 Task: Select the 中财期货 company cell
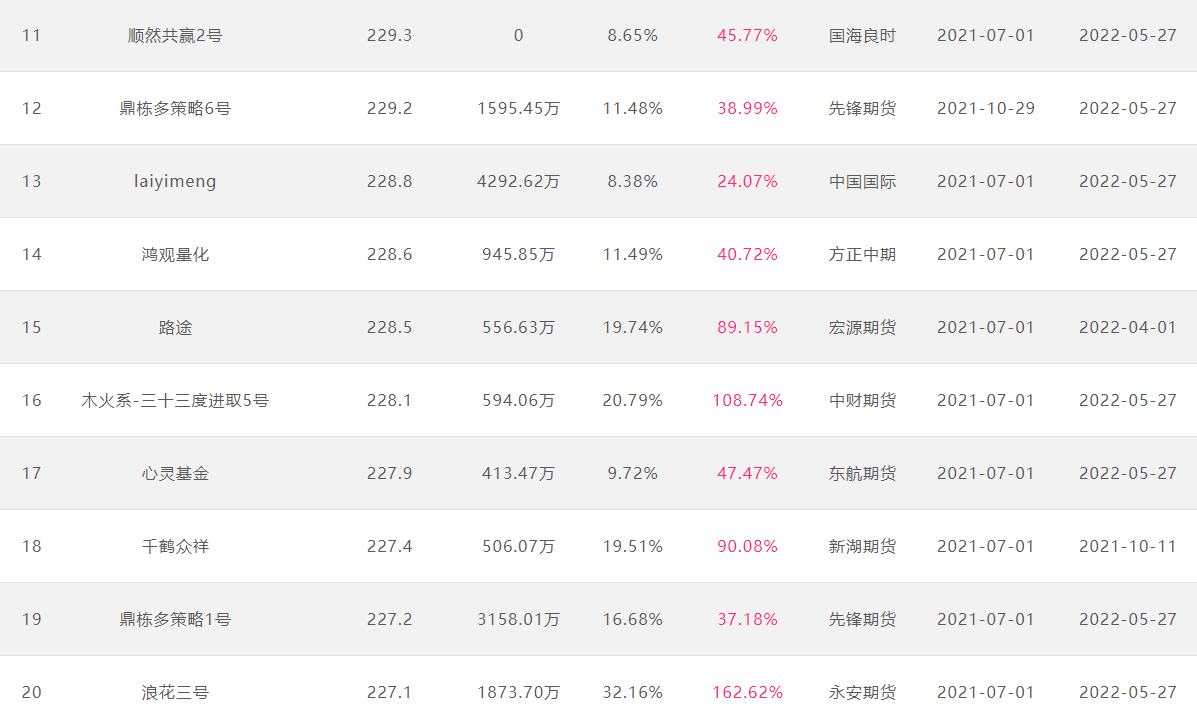(x=862, y=401)
